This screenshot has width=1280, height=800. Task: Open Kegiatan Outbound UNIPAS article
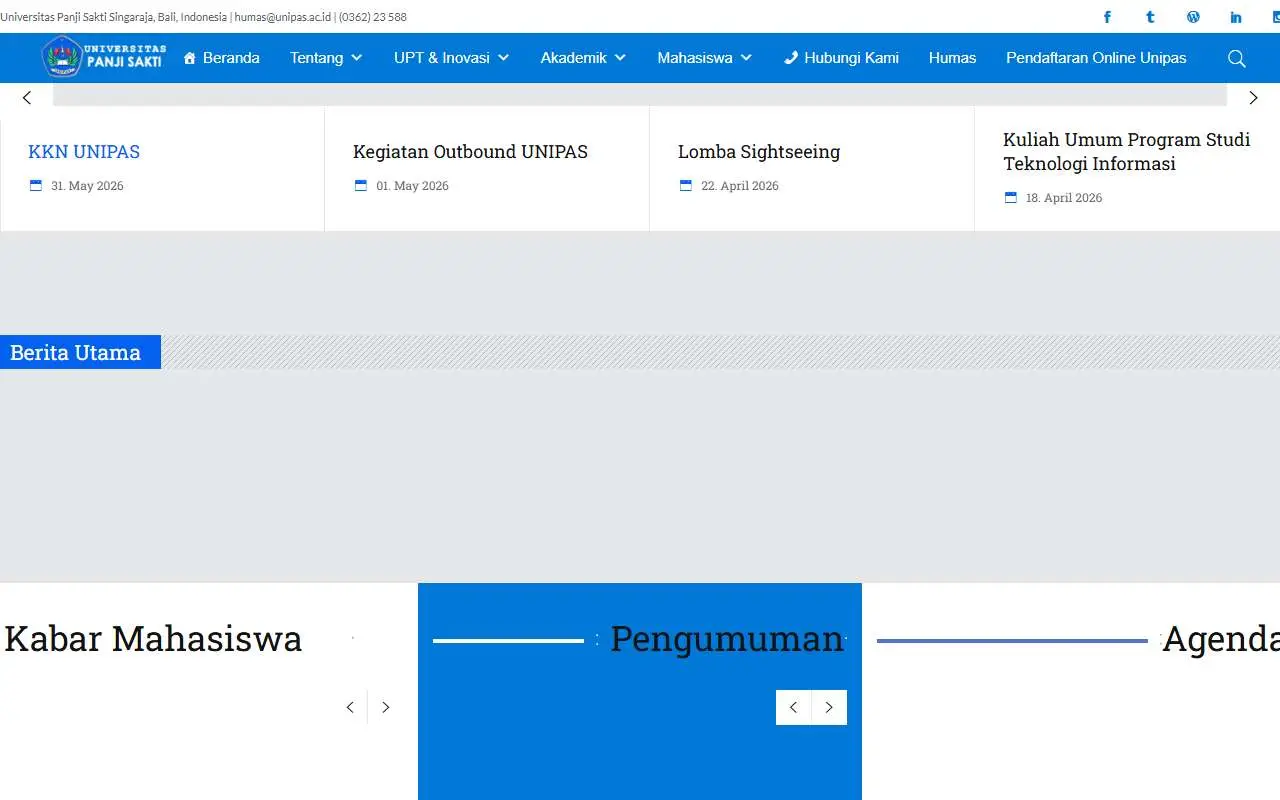coord(470,152)
